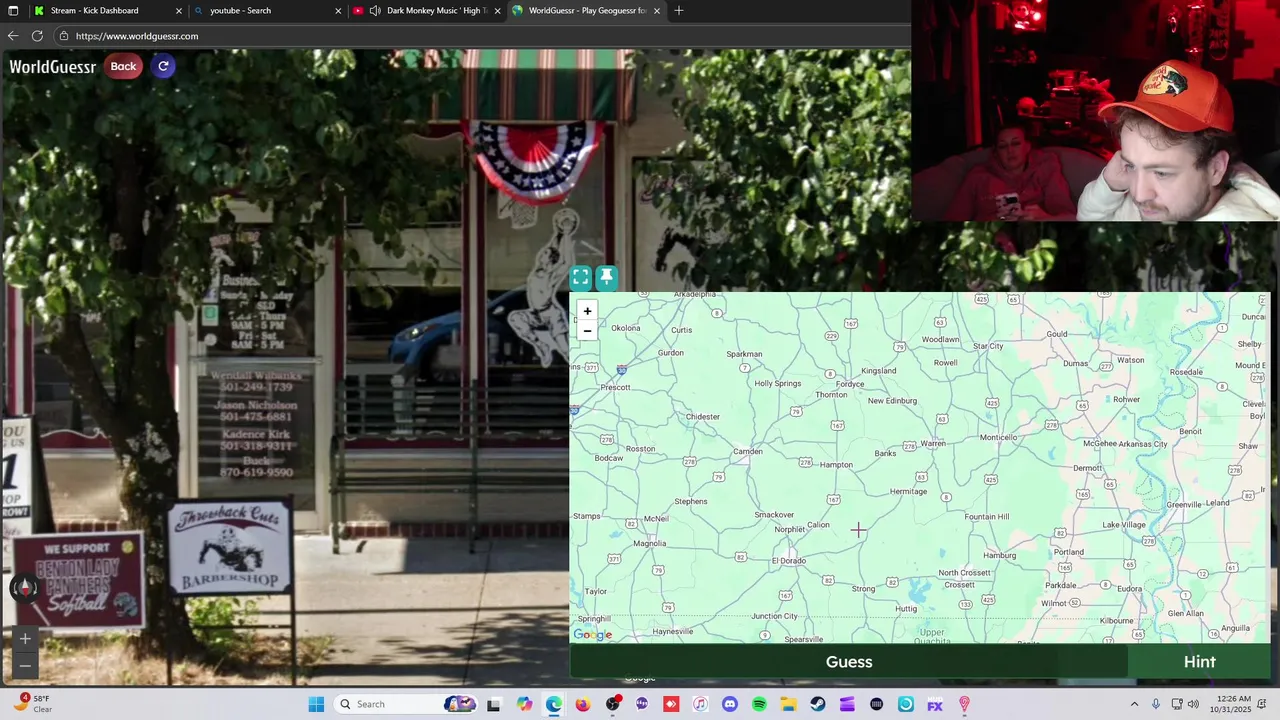Pin the guess map open
This screenshot has height=720, width=1280.
(606, 277)
